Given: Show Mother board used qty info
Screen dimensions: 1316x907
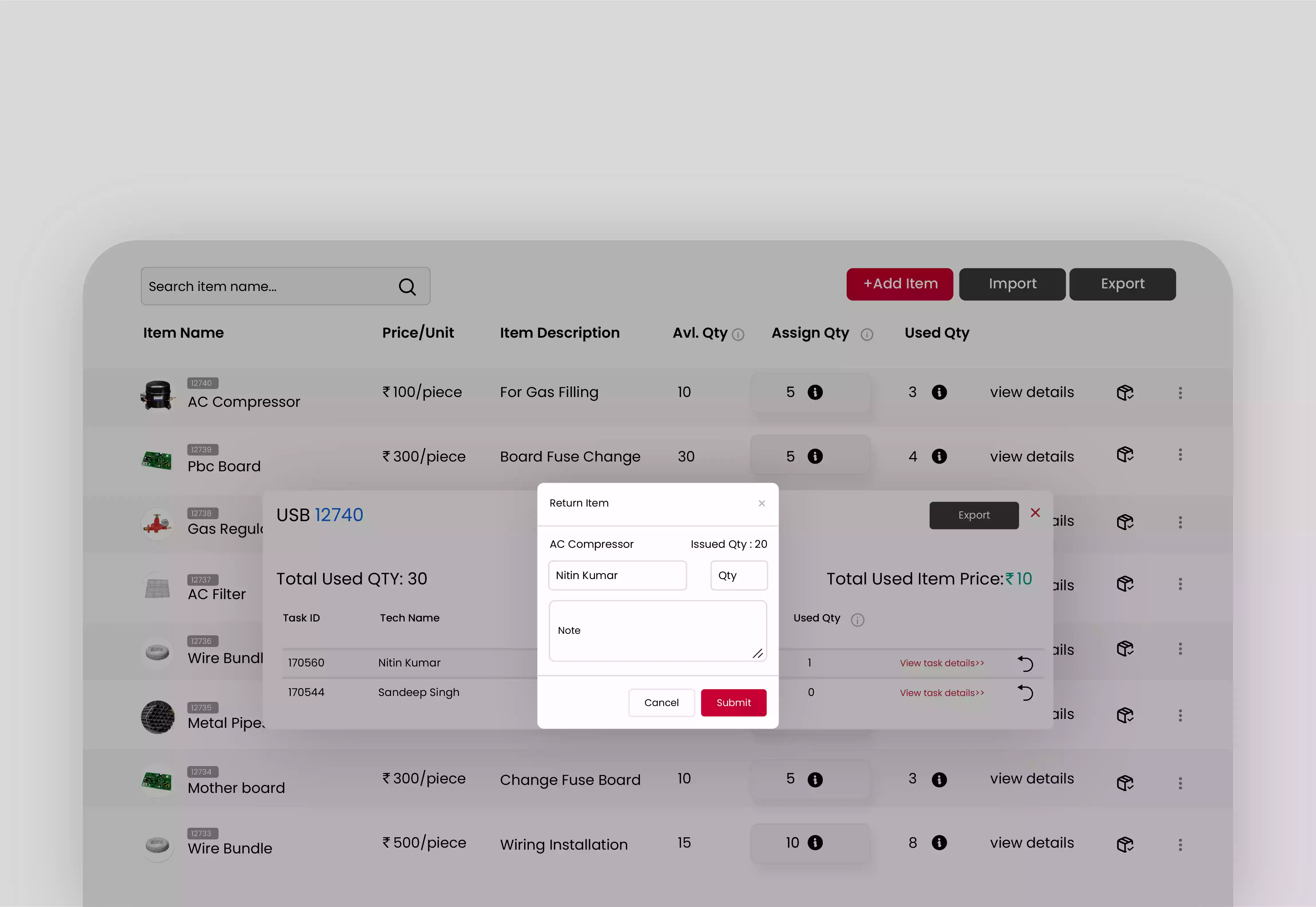Looking at the screenshot, I should click(939, 780).
